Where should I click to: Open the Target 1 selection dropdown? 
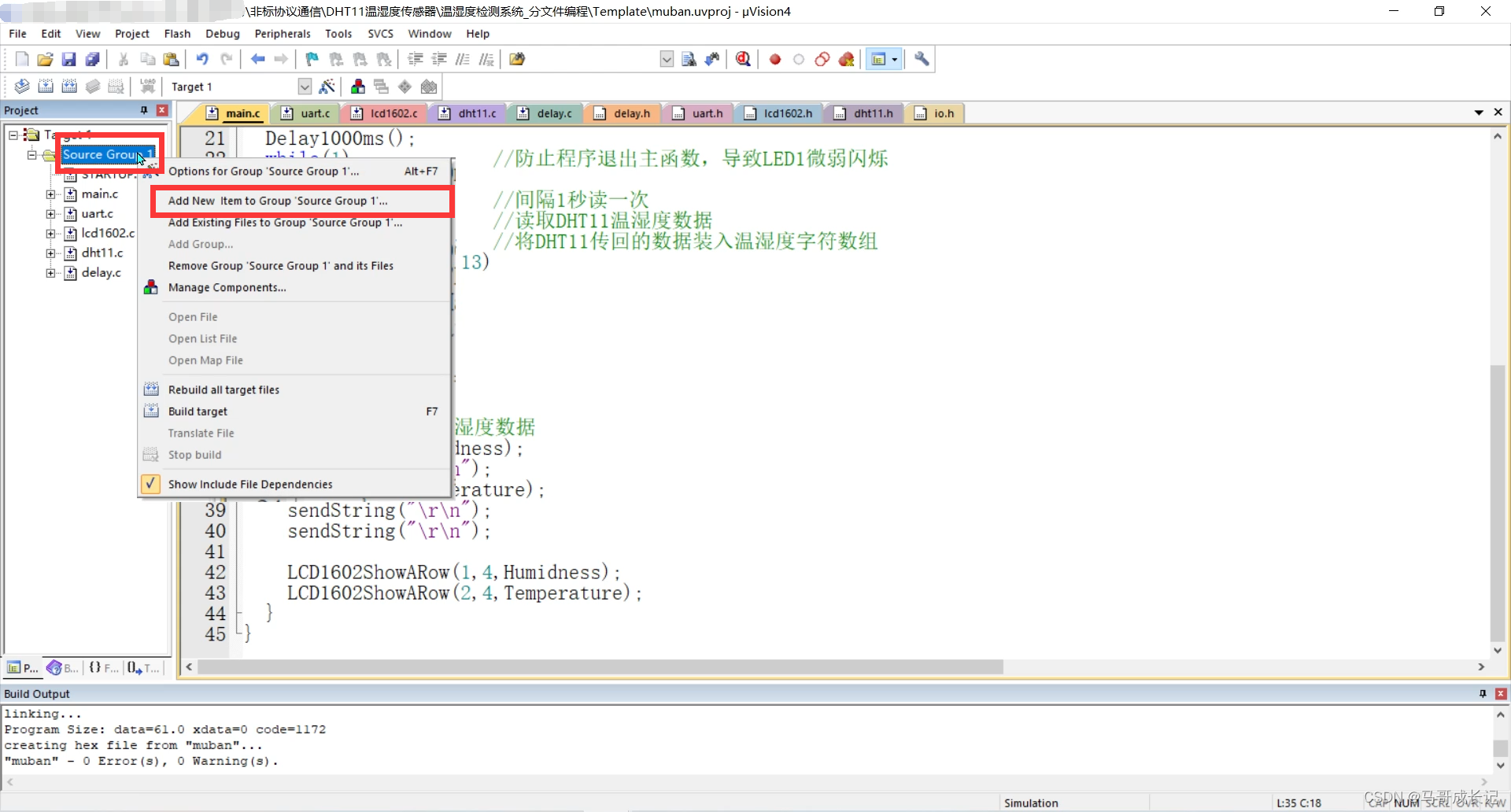pos(305,87)
